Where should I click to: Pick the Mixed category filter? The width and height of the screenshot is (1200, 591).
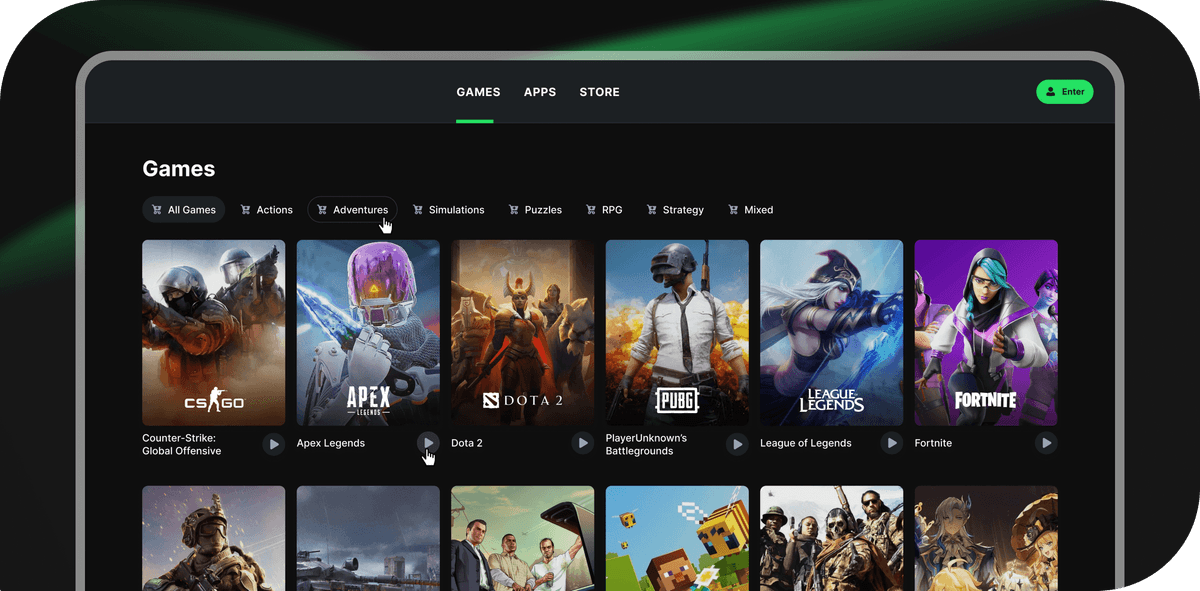pyautogui.click(x=751, y=210)
